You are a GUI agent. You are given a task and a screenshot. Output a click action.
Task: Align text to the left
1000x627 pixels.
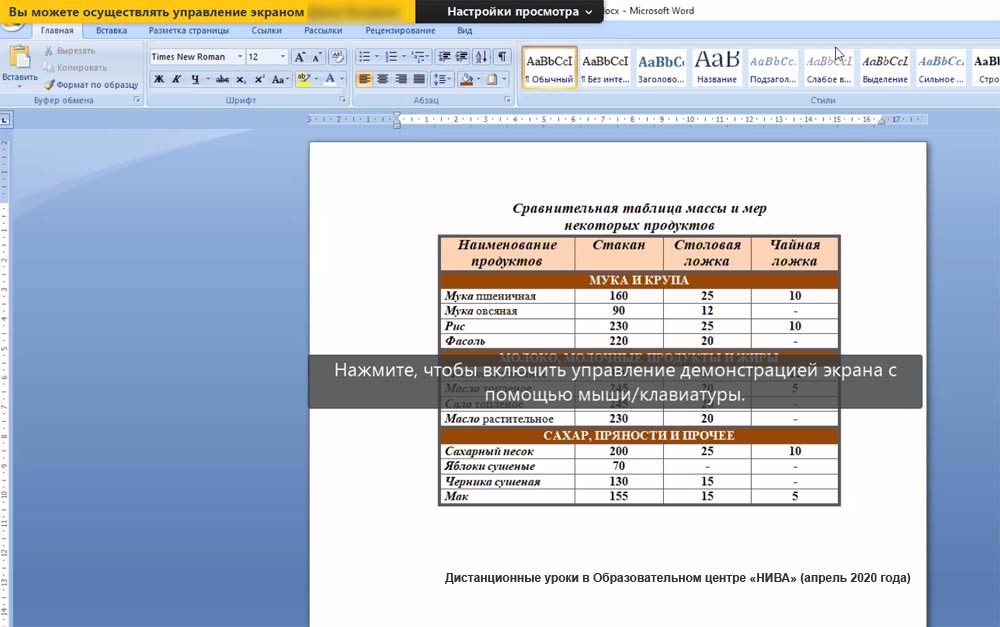click(x=364, y=79)
